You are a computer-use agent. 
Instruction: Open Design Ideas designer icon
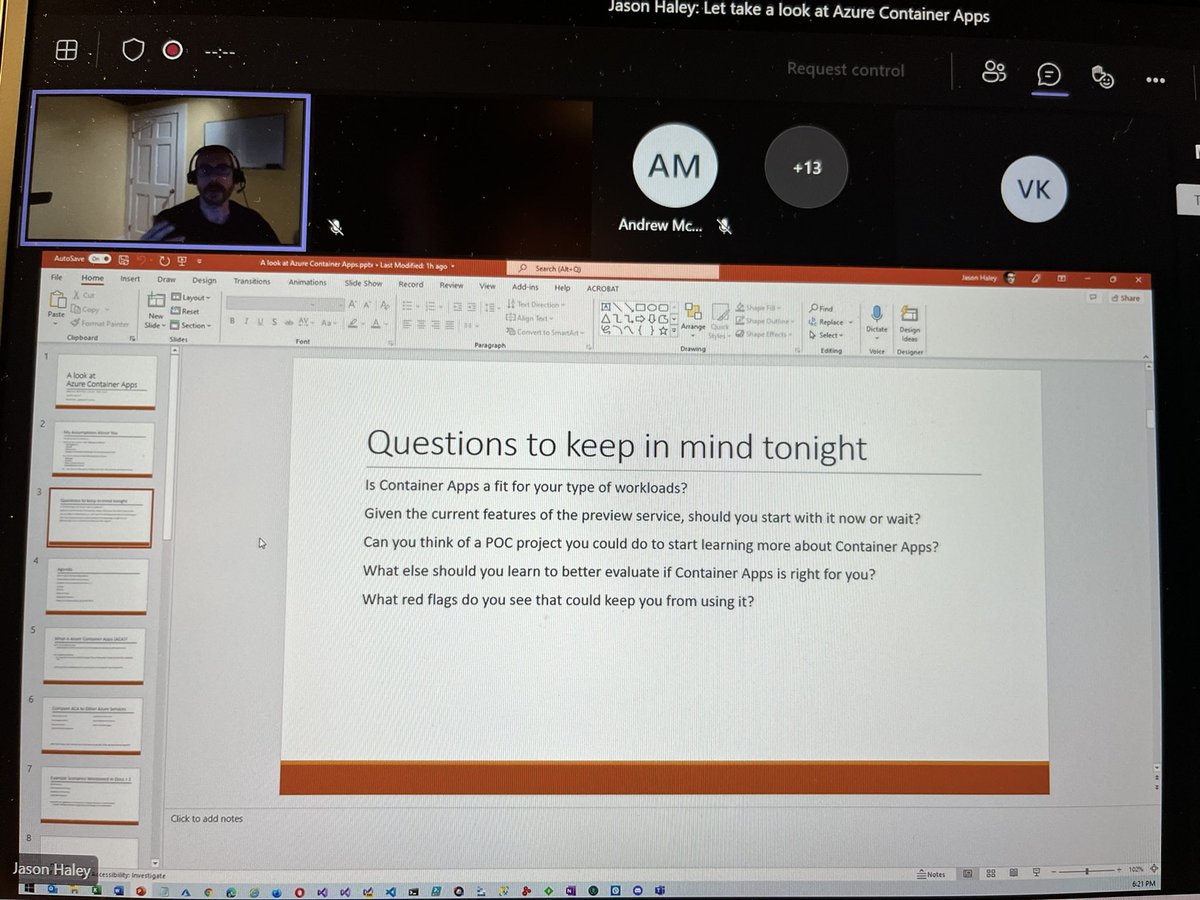(x=909, y=314)
